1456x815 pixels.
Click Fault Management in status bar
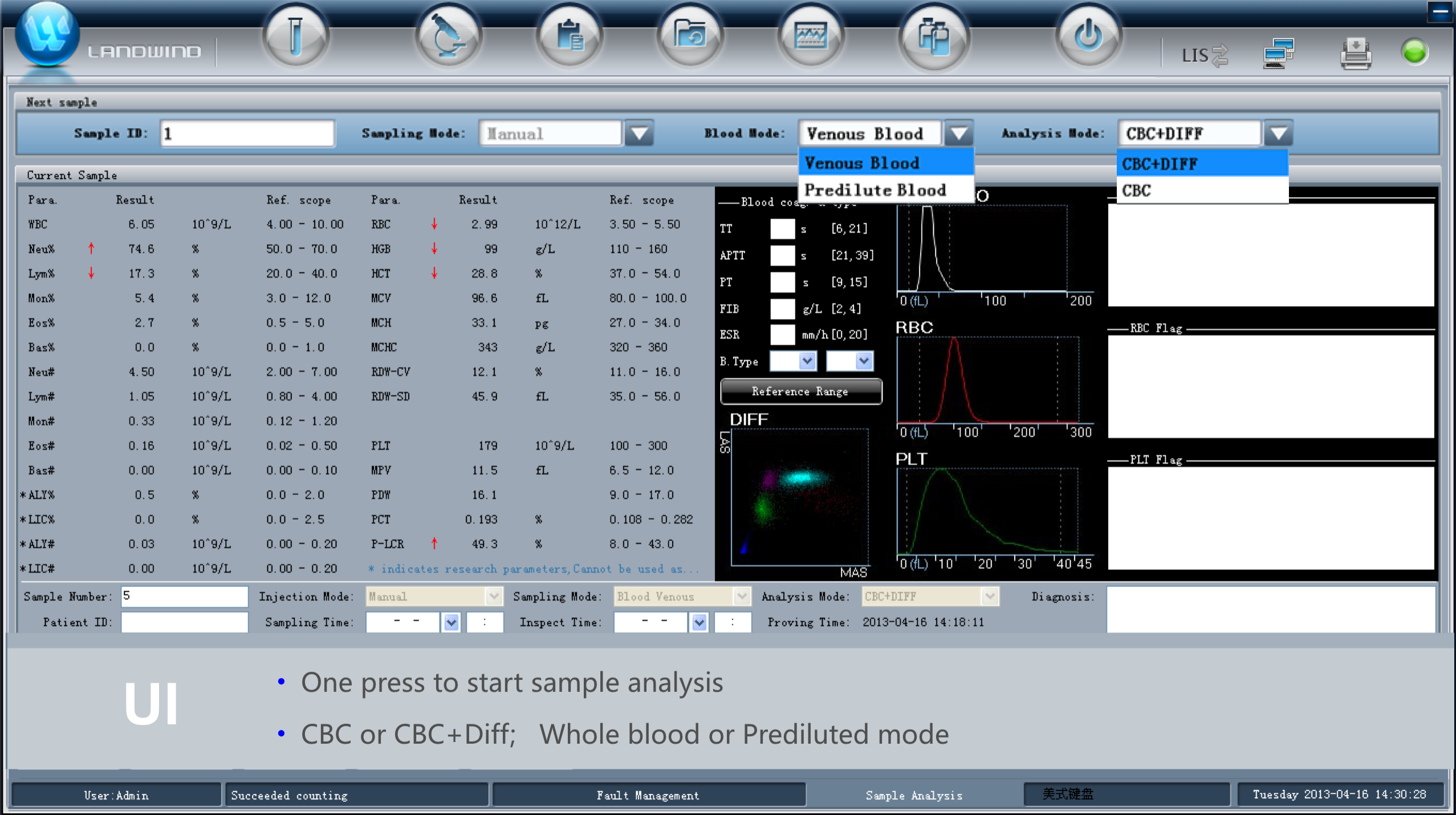pyautogui.click(x=648, y=794)
